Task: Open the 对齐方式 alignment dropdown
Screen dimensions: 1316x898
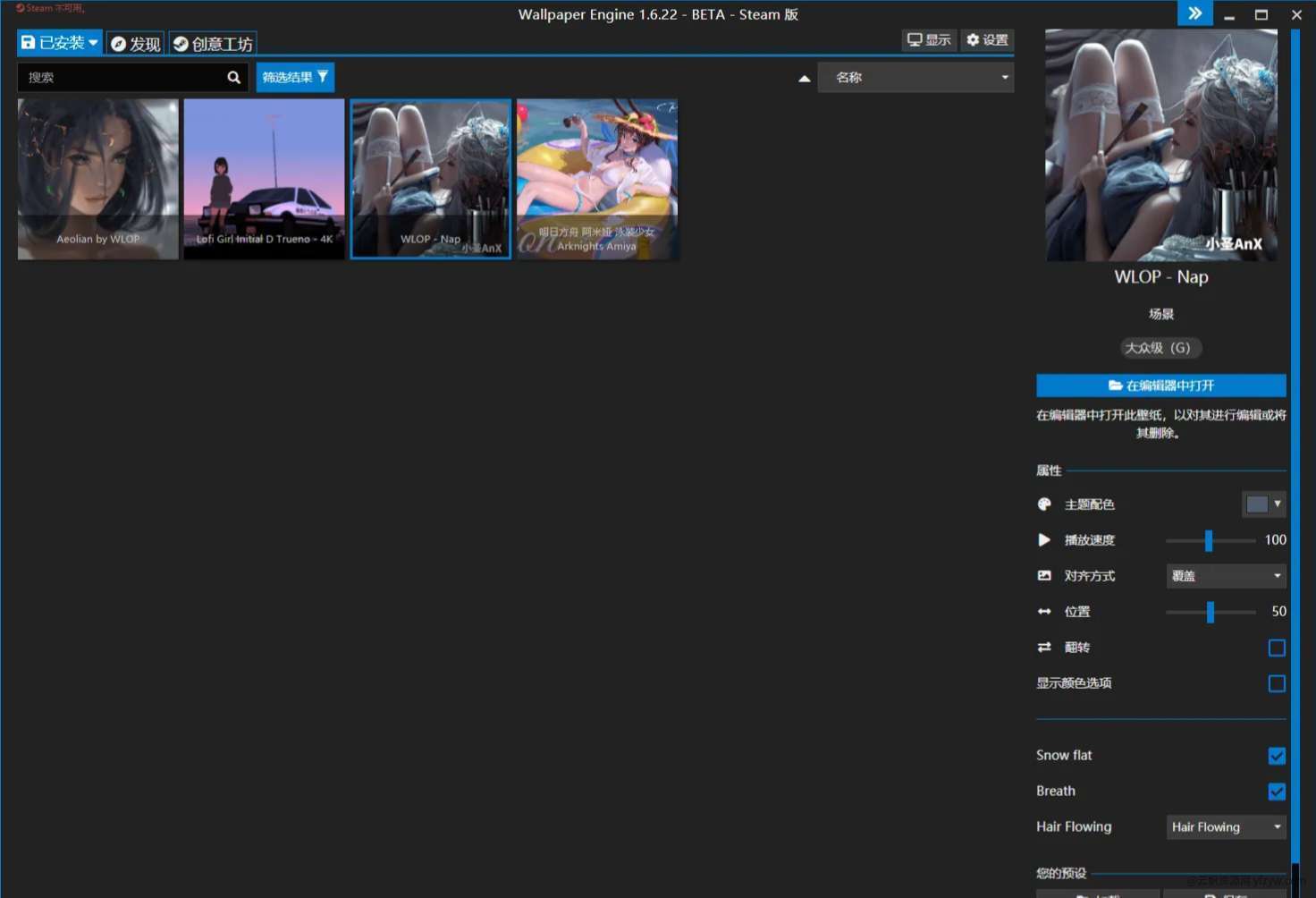Action: coord(1227,576)
